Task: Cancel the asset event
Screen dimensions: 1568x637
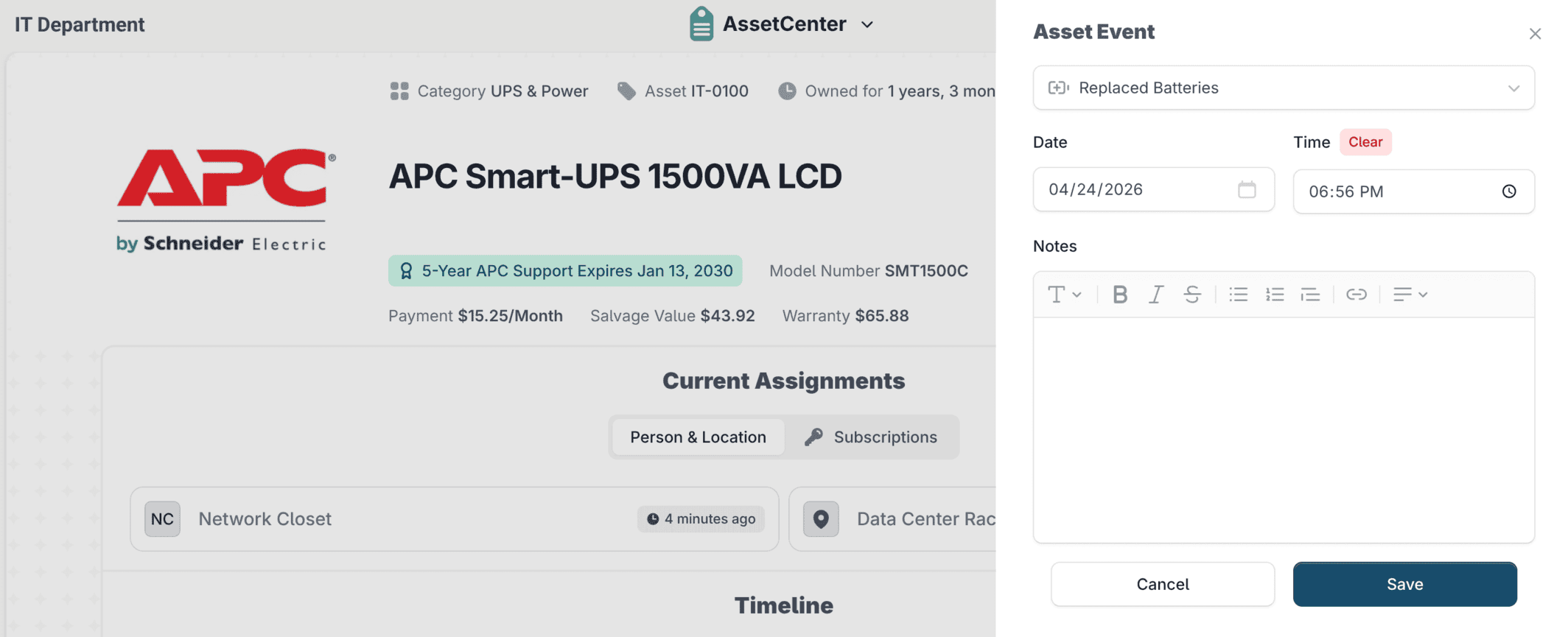Action: pyautogui.click(x=1163, y=585)
